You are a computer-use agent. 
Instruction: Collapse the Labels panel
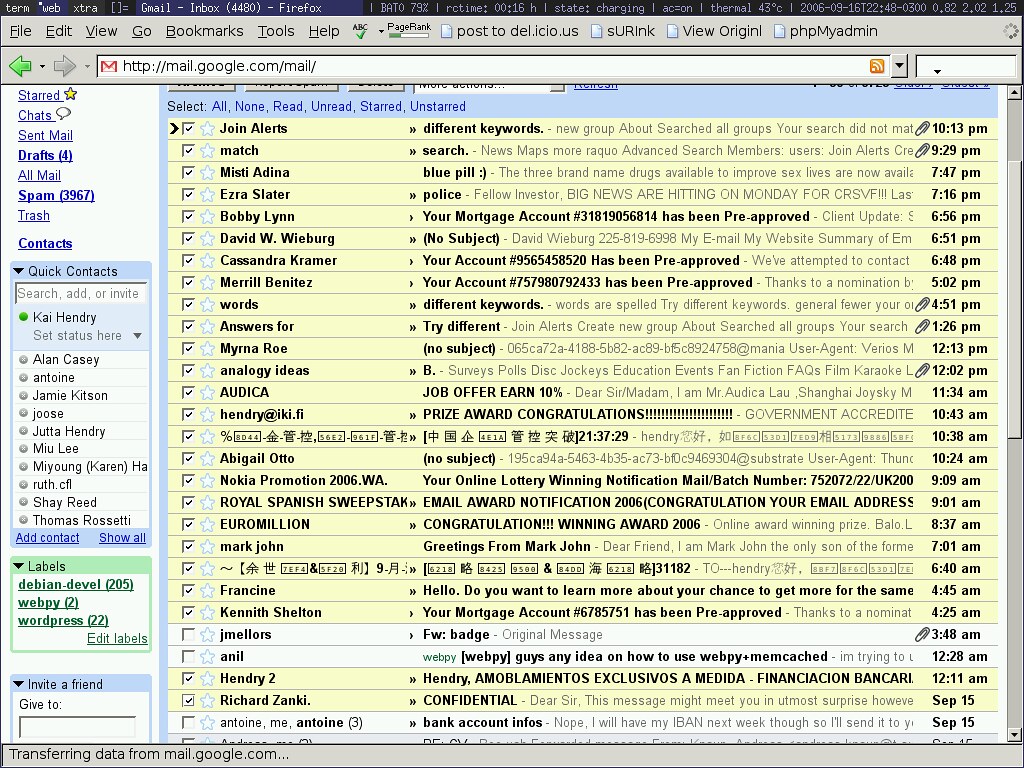point(18,566)
